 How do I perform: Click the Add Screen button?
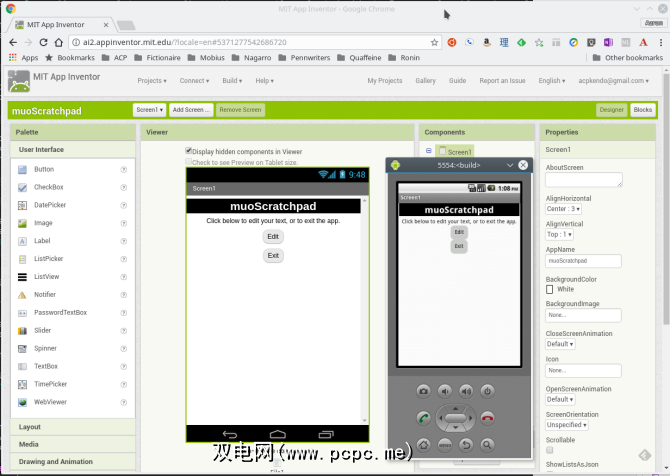(191, 110)
